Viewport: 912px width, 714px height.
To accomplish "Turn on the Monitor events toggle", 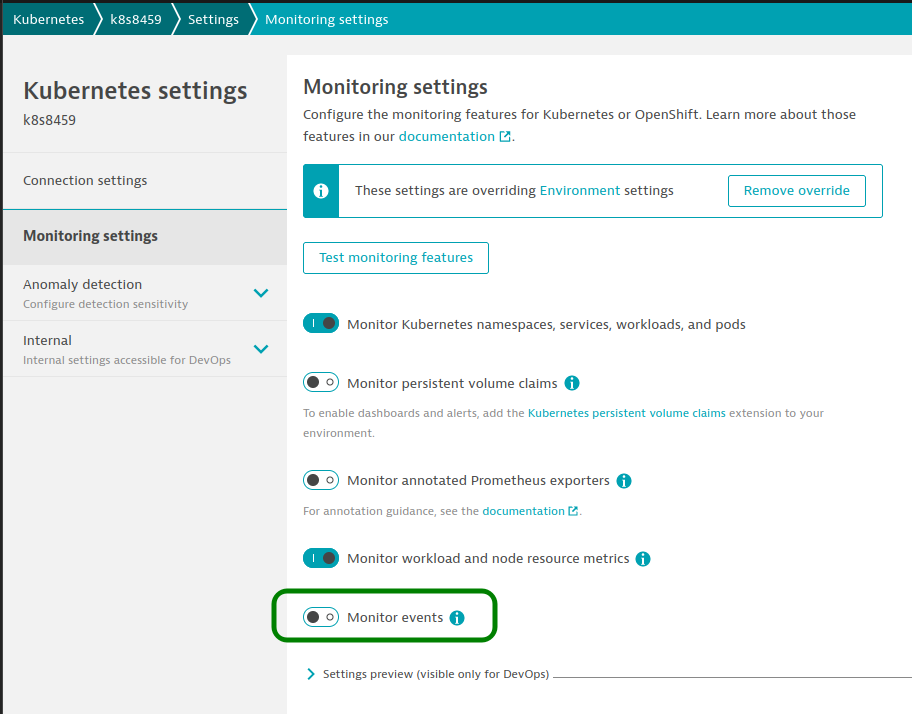I will 320,616.
